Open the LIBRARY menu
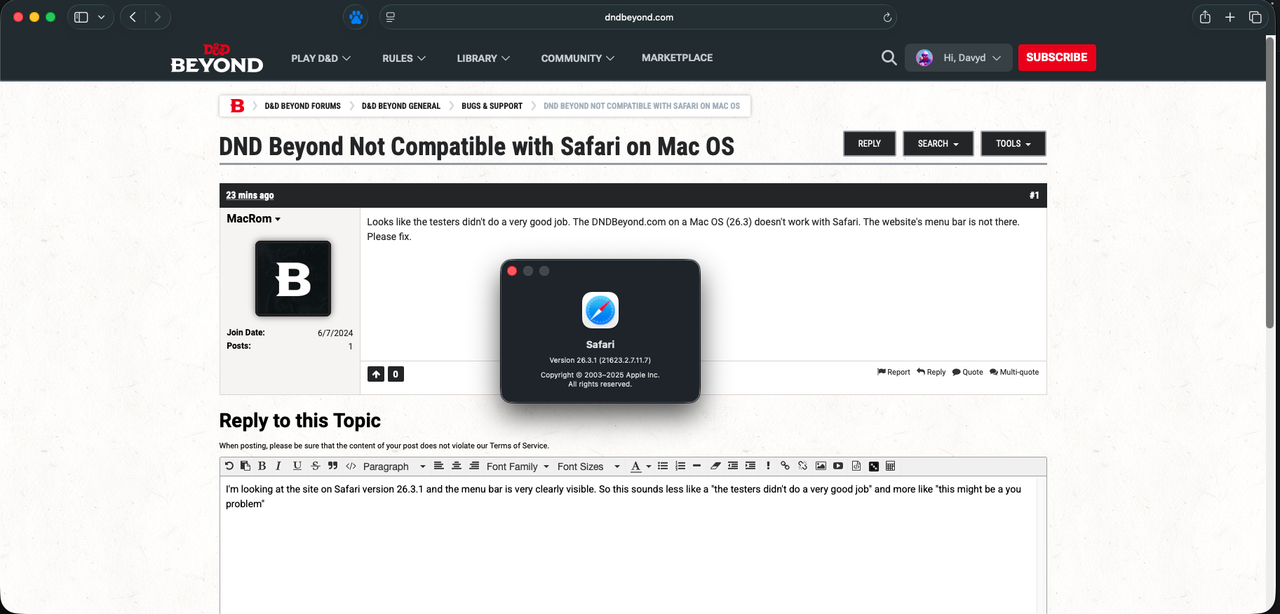The image size is (1280, 614). 483,58
